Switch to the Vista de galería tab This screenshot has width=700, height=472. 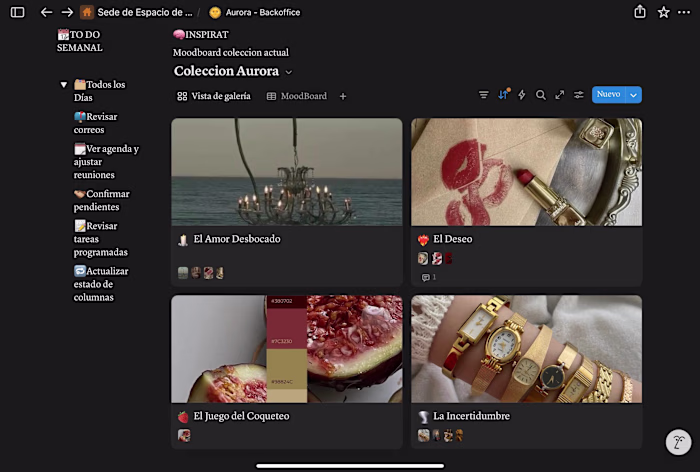tap(214, 96)
